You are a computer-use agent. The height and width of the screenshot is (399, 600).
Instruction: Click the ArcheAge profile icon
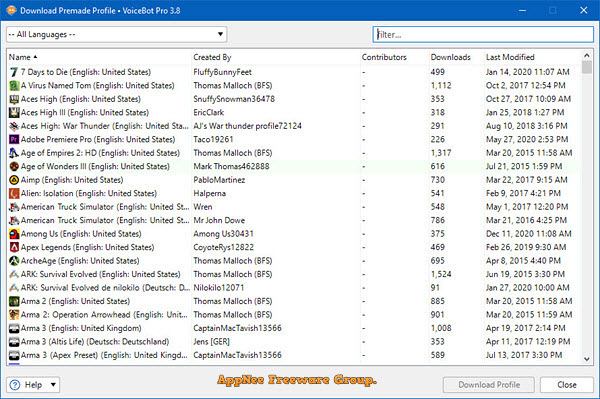[14, 261]
